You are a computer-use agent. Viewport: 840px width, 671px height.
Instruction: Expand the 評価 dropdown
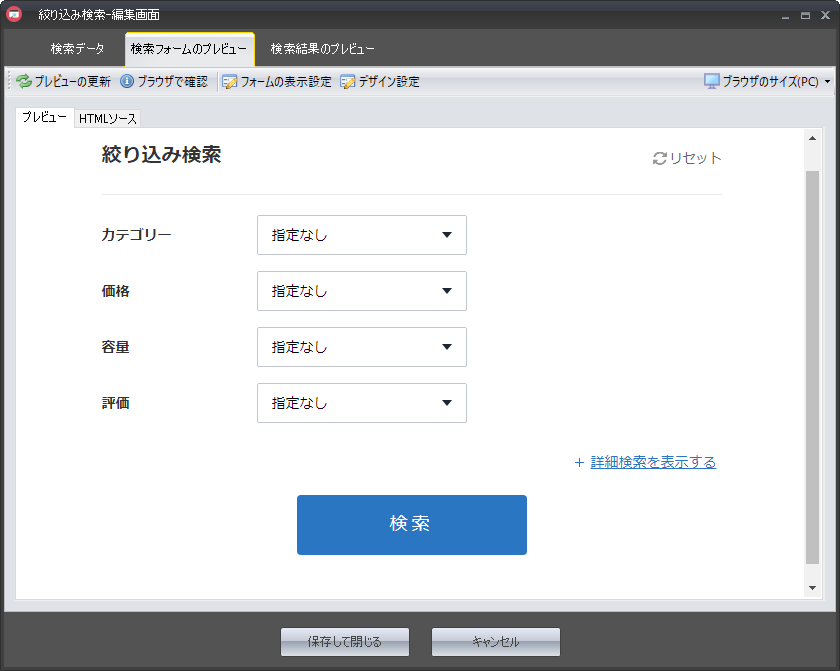click(361, 403)
